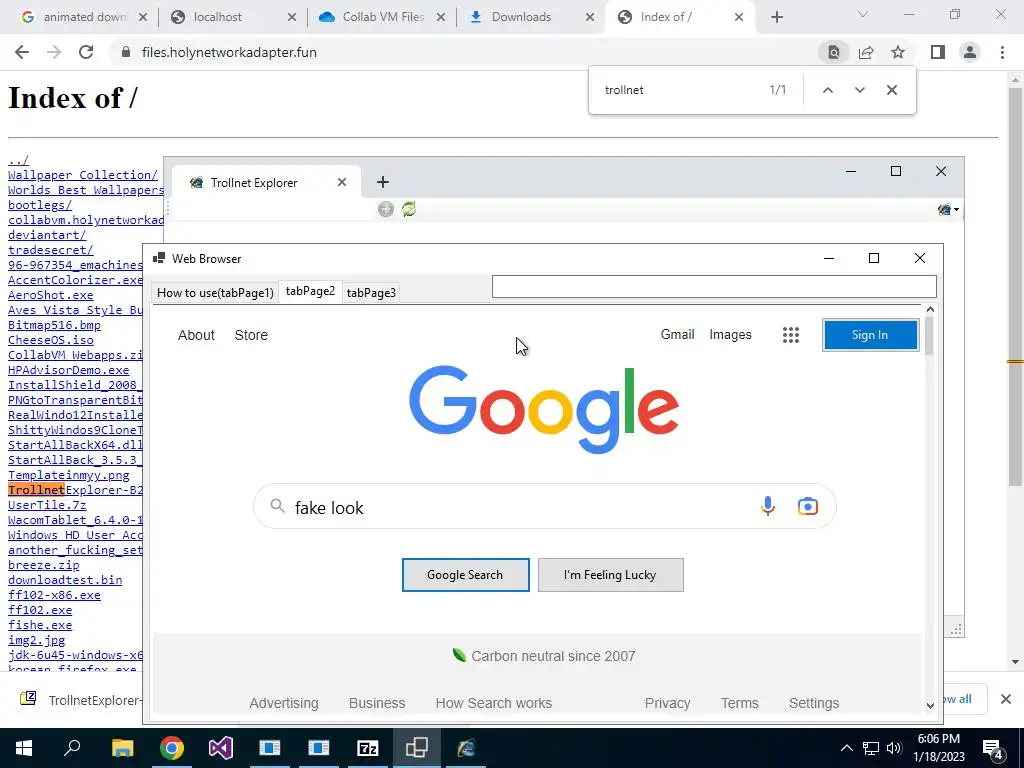The height and width of the screenshot is (768, 1024).
Task: Reload the Index of / page
Action: [86, 52]
